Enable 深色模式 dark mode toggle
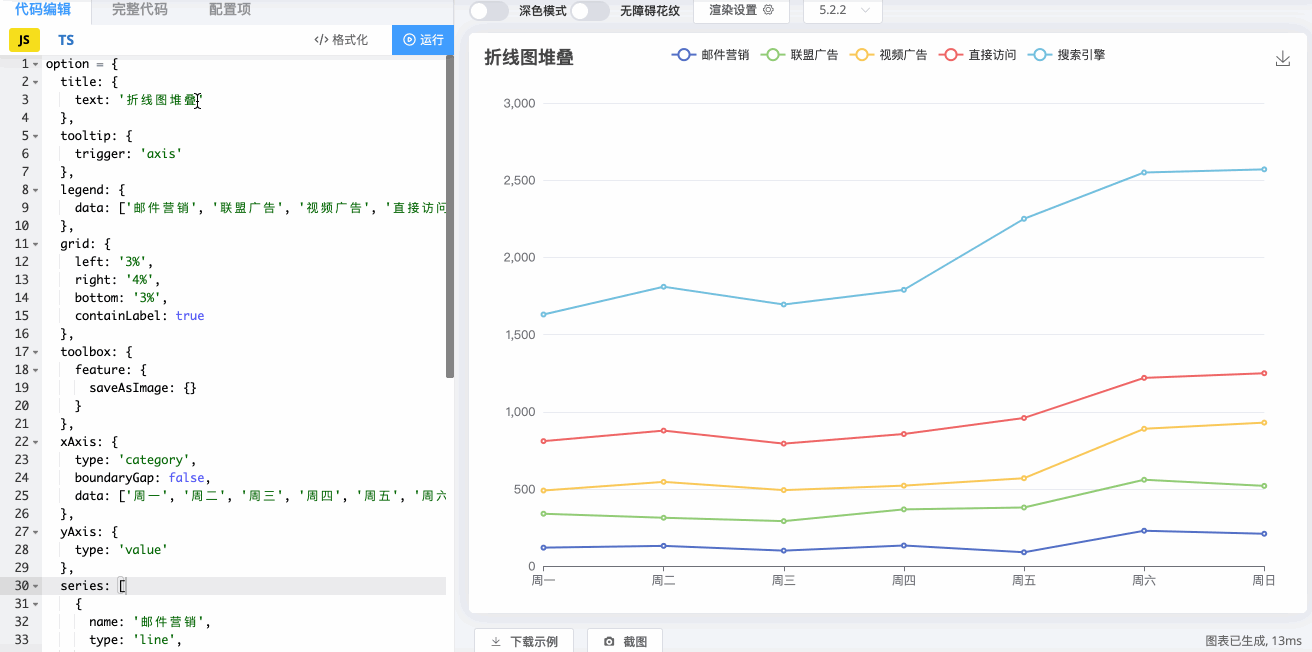This screenshot has width=1312, height=652. [489, 11]
